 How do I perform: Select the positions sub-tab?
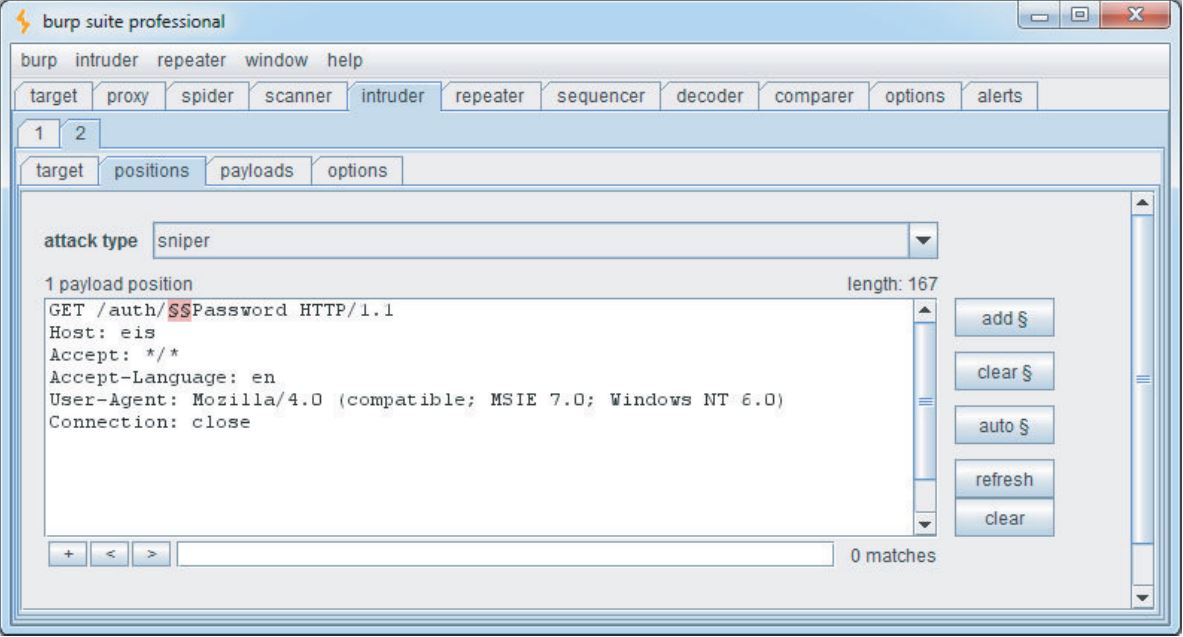click(x=152, y=171)
